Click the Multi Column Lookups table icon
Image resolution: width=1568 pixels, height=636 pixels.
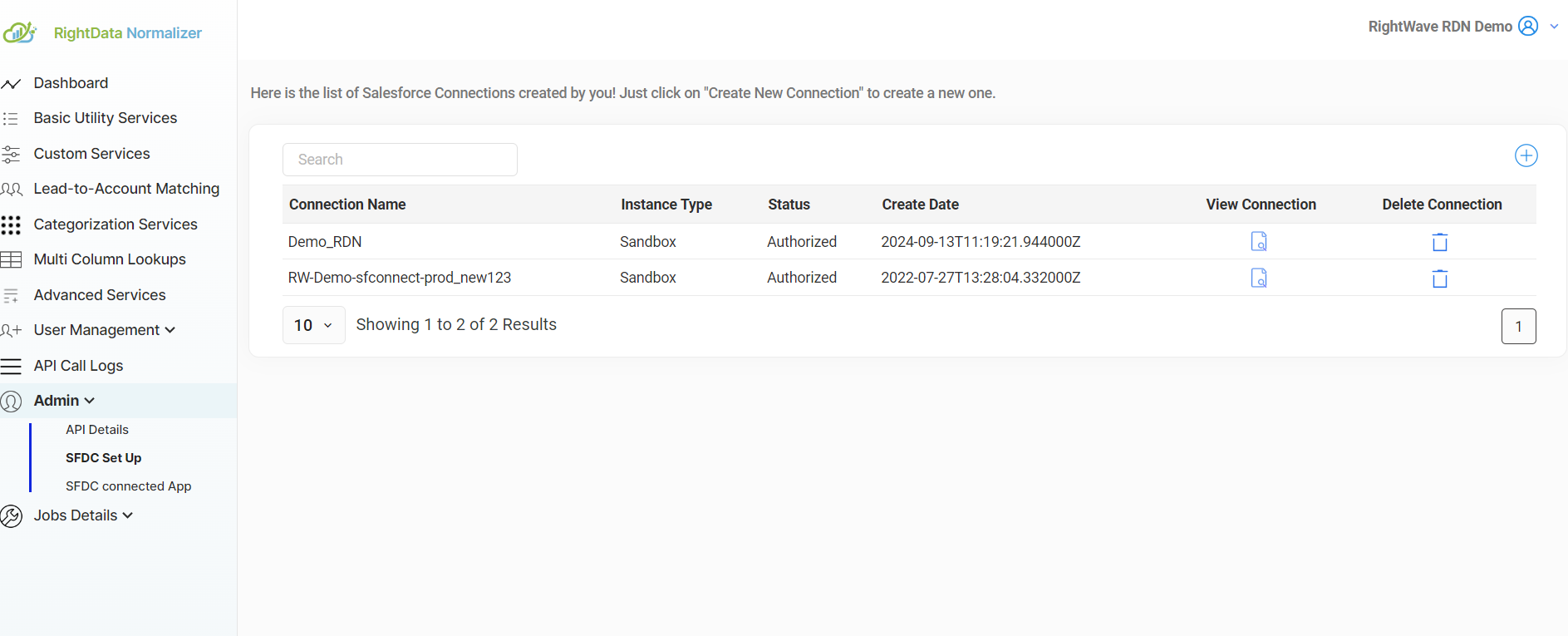(11, 259)
